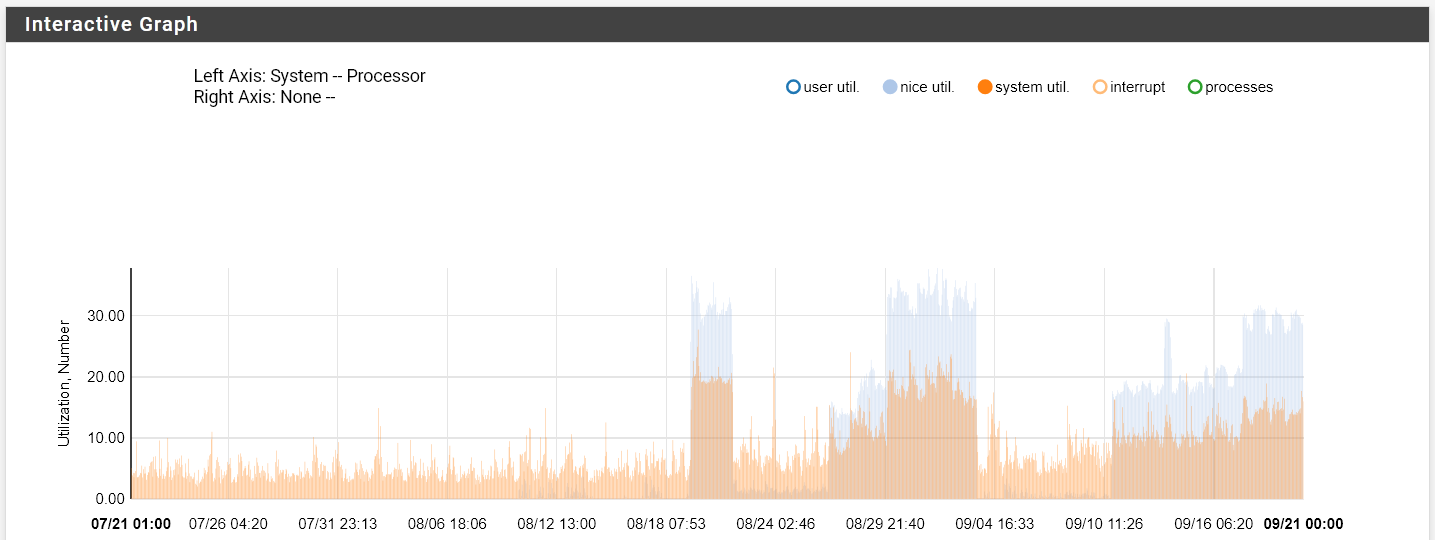Viewport: 1435px width, 540px height.
Task: Click the nice util. legend text
Action: [927, 87]
